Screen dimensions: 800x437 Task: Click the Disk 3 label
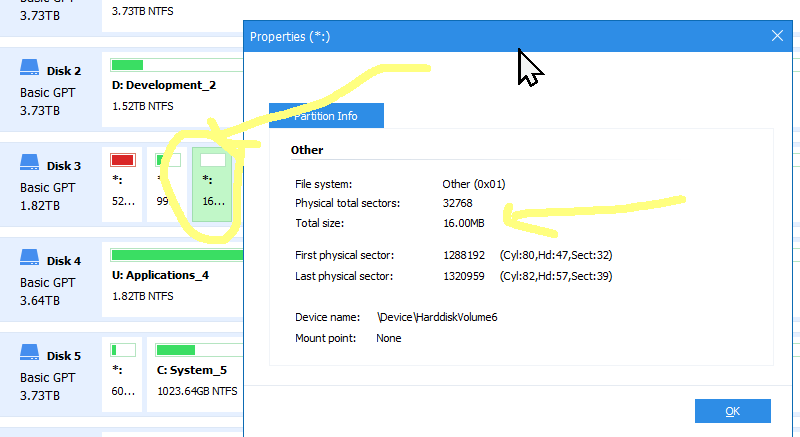pos(64,166)
